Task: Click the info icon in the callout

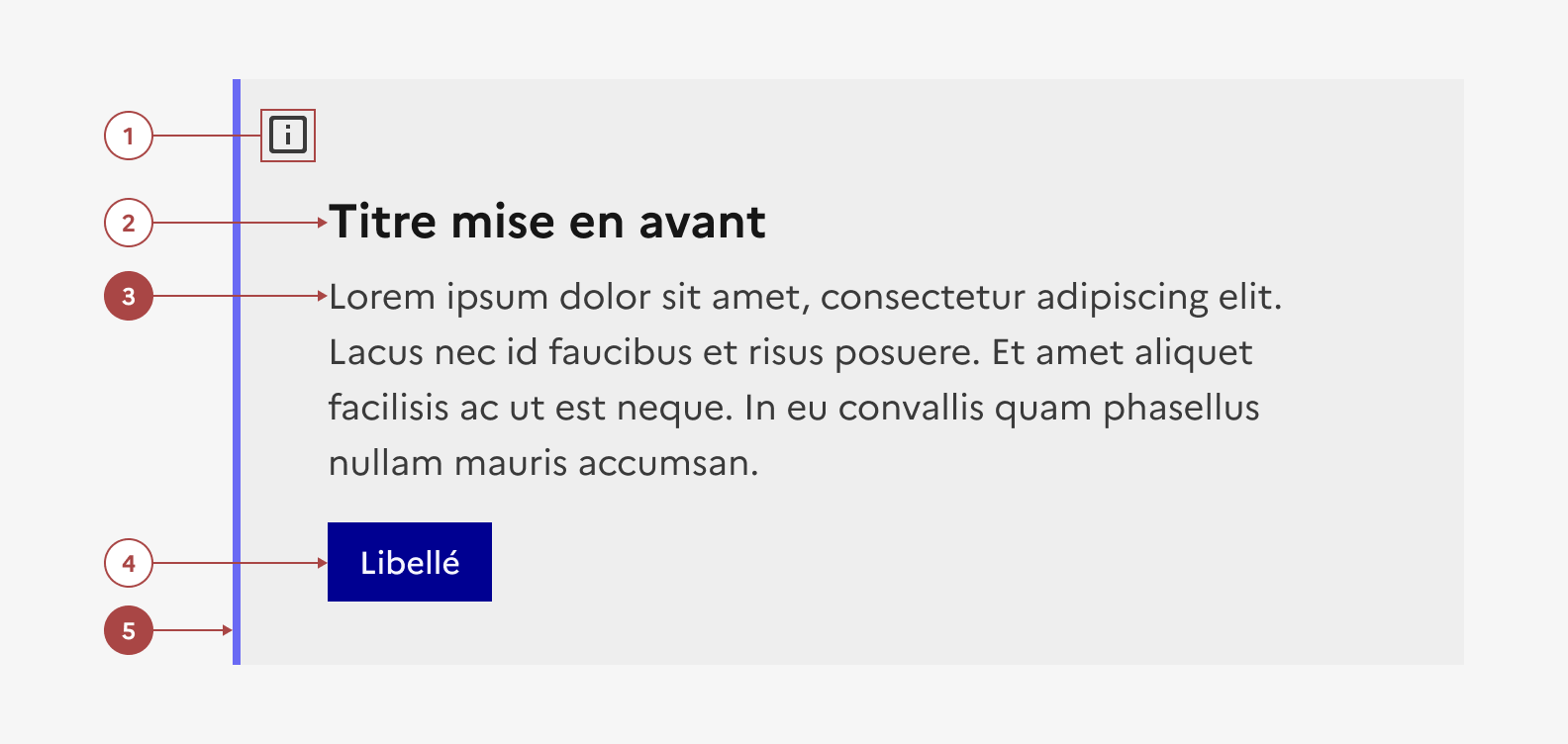Action: coord(288,135)
